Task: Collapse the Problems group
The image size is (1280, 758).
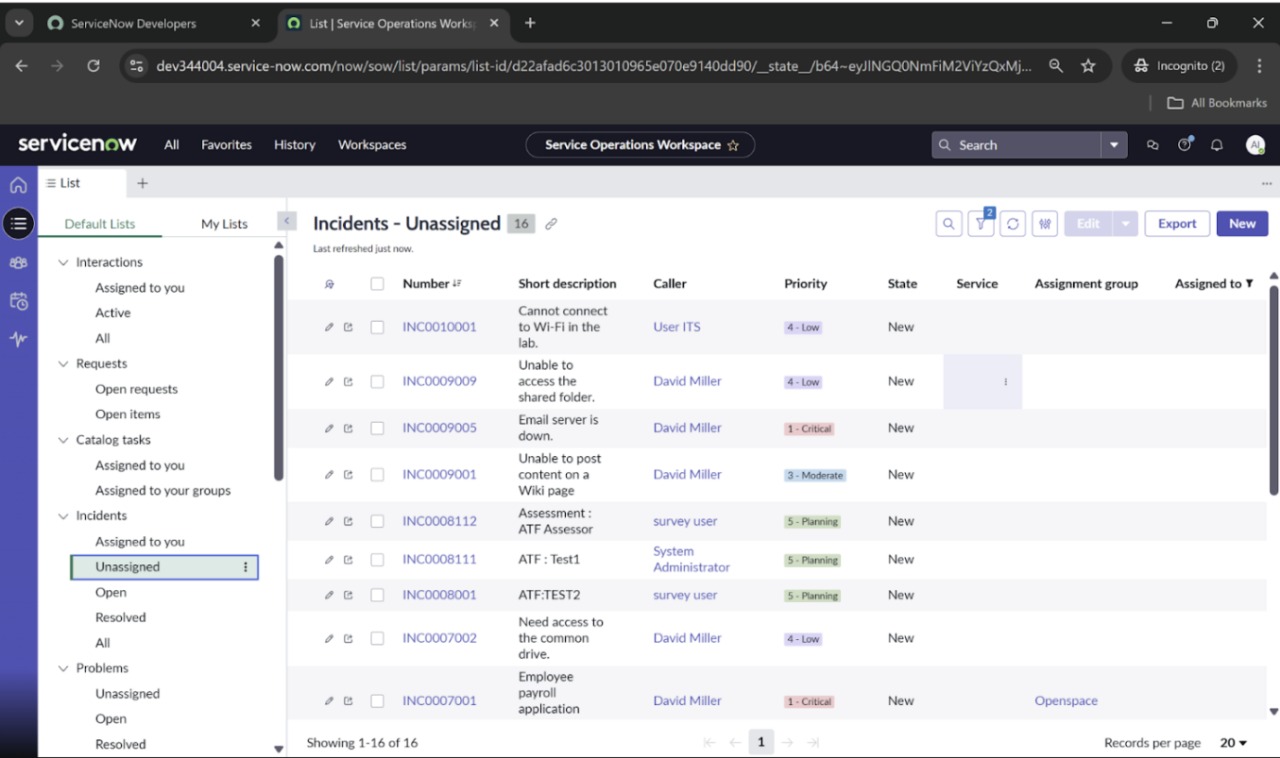Action: click(x=63, y=668)
